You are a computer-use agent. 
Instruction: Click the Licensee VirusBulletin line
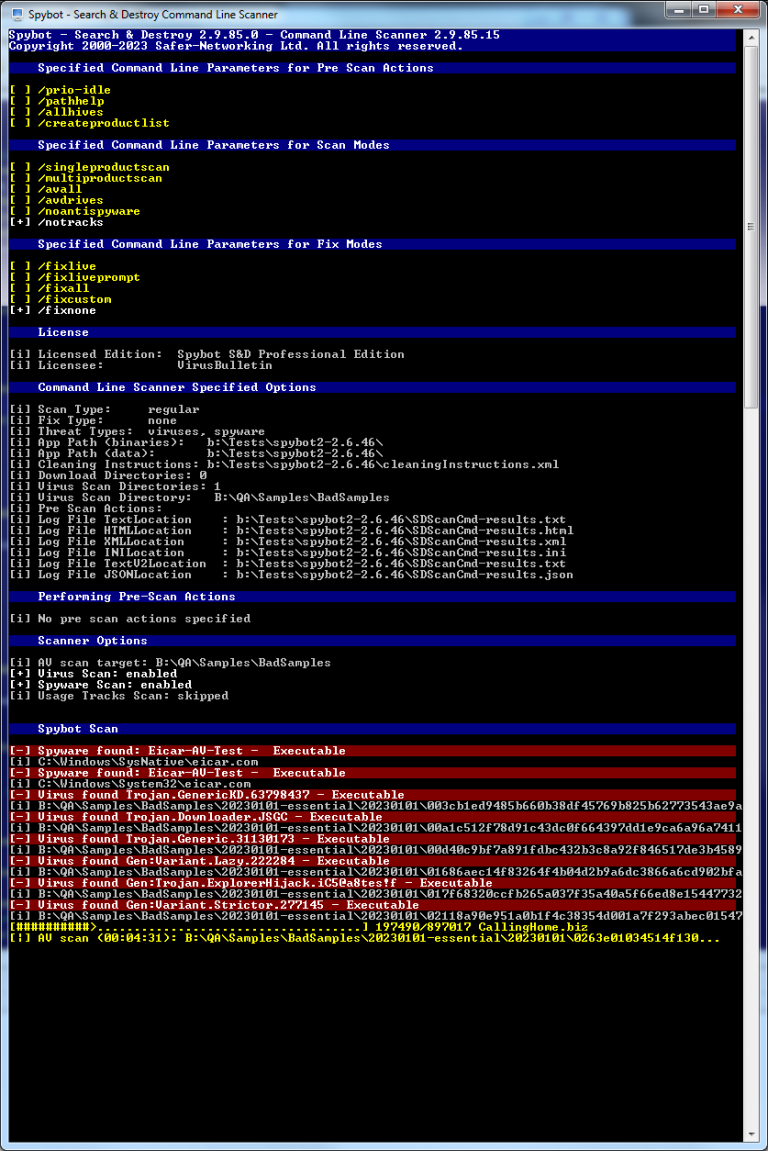(x=141, y=365)
